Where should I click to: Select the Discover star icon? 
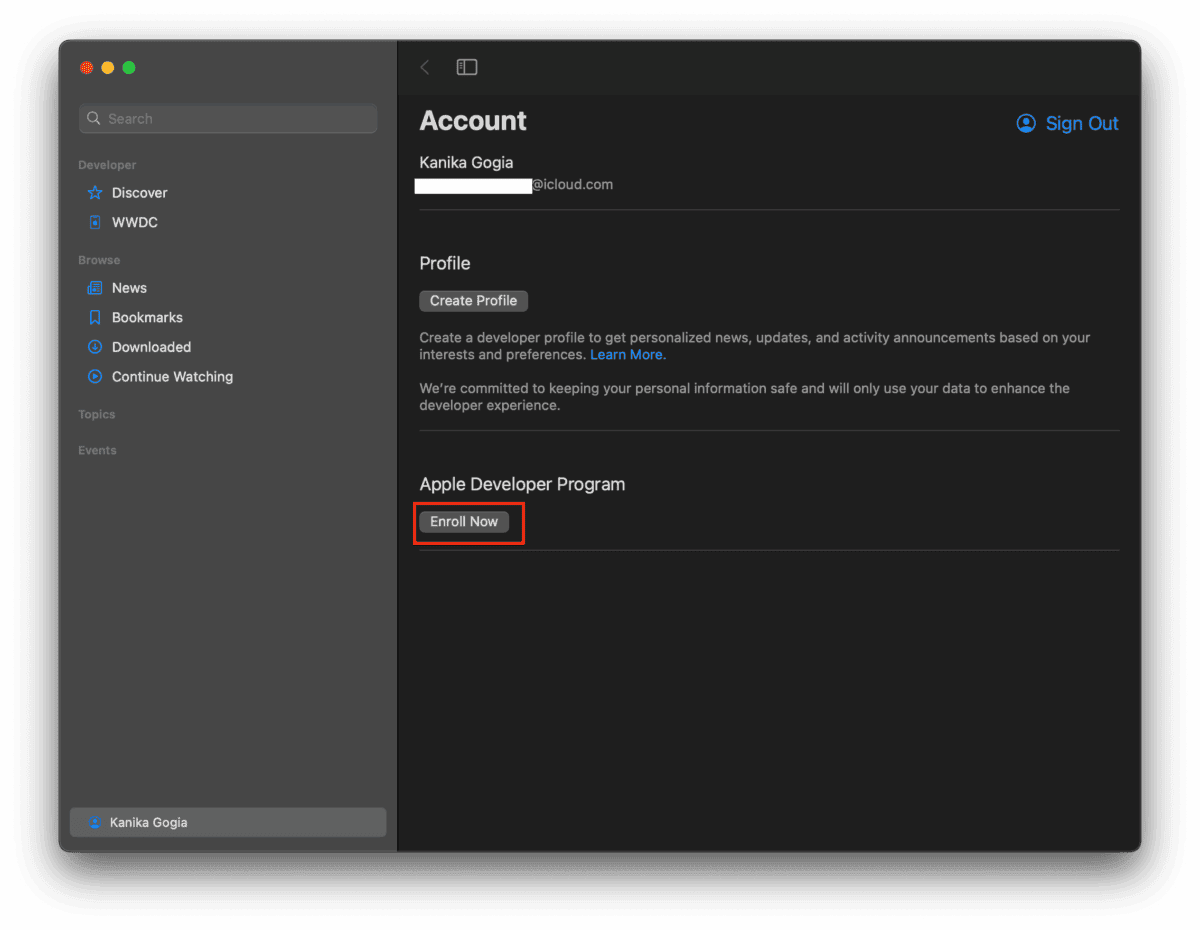coord(95,192)
